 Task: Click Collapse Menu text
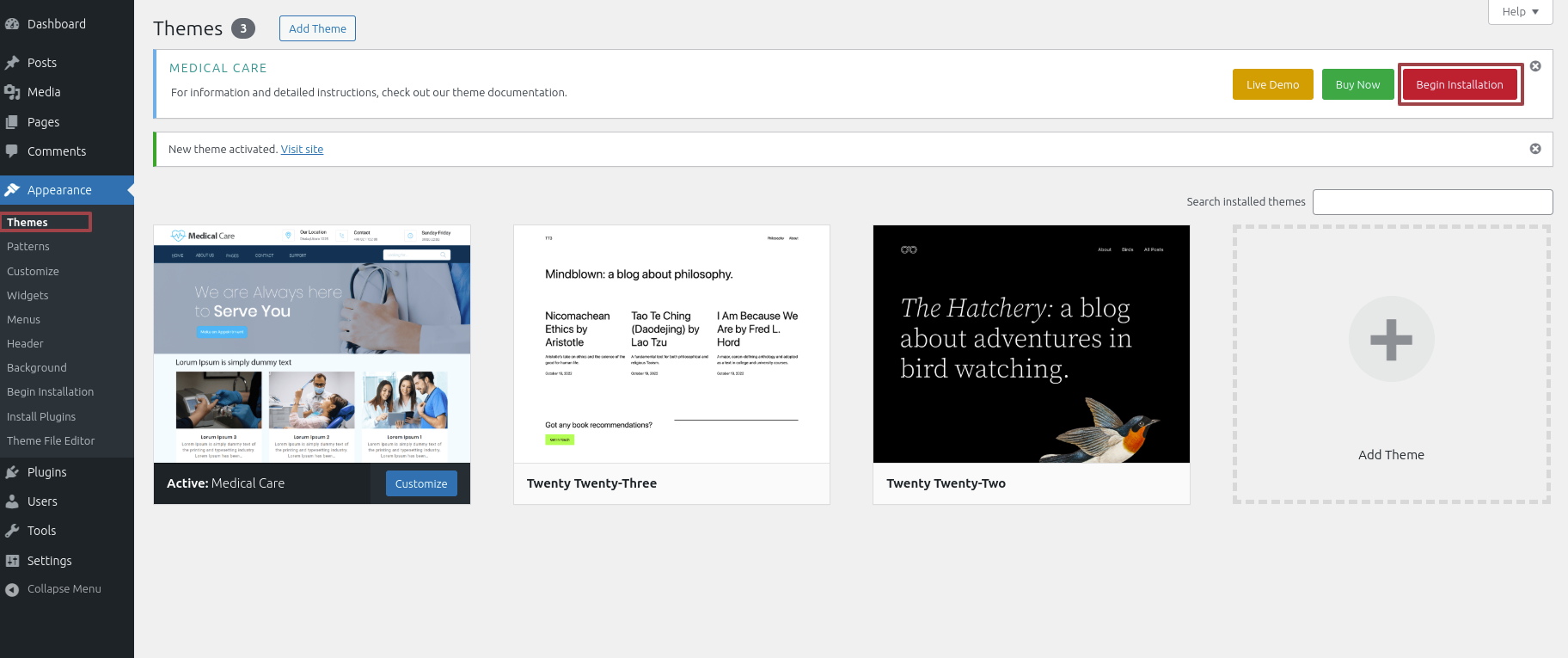[x=64, y=589]
